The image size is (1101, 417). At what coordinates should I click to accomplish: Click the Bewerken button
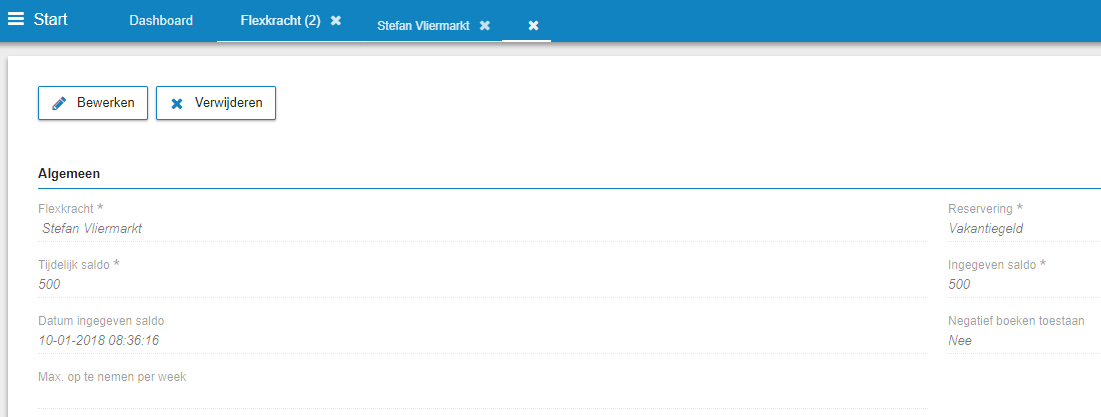coord(93,103)
